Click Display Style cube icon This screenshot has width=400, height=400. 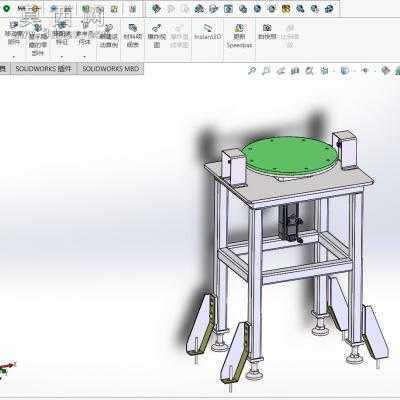344,71
